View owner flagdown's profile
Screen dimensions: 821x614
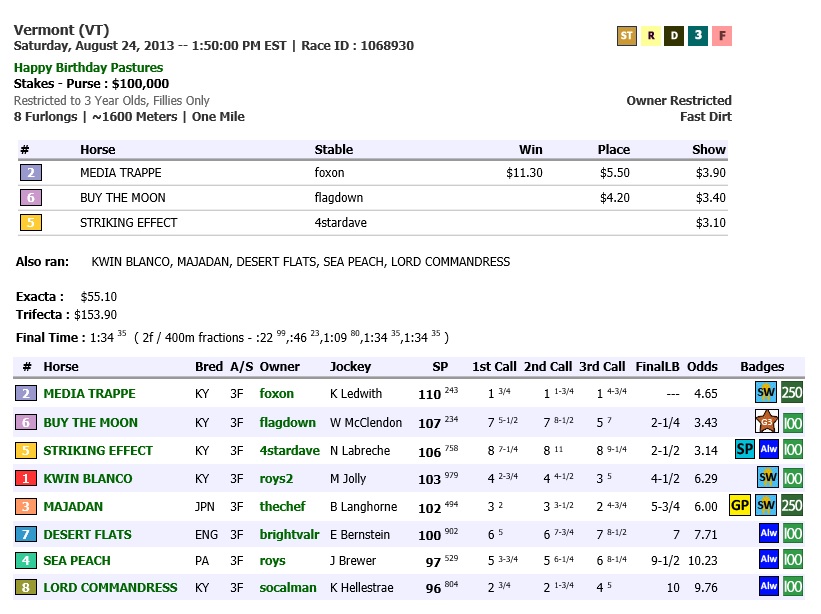pos(287,422)
